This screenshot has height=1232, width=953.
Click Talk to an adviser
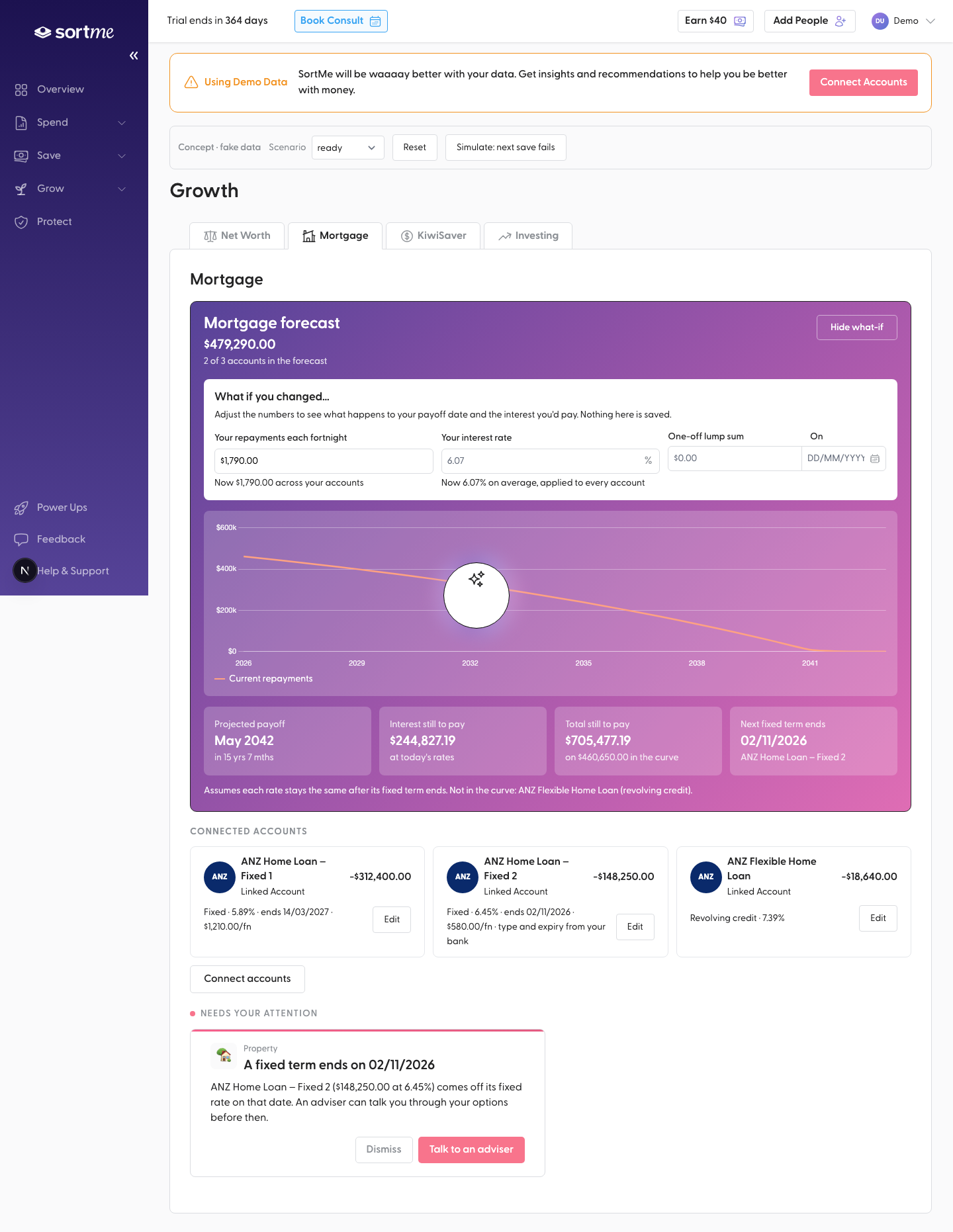coord(471,1150)
